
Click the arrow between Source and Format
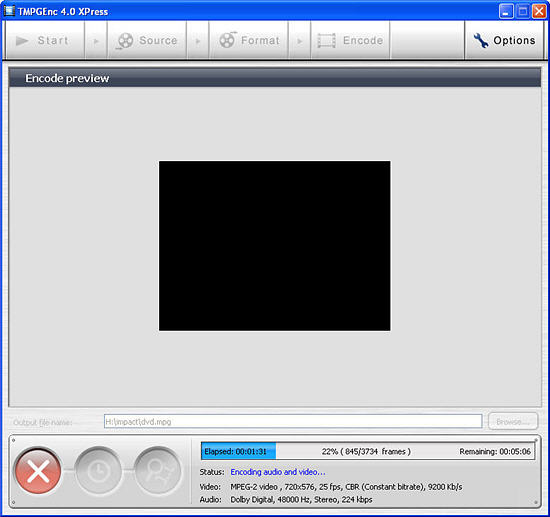click(197, 41)
